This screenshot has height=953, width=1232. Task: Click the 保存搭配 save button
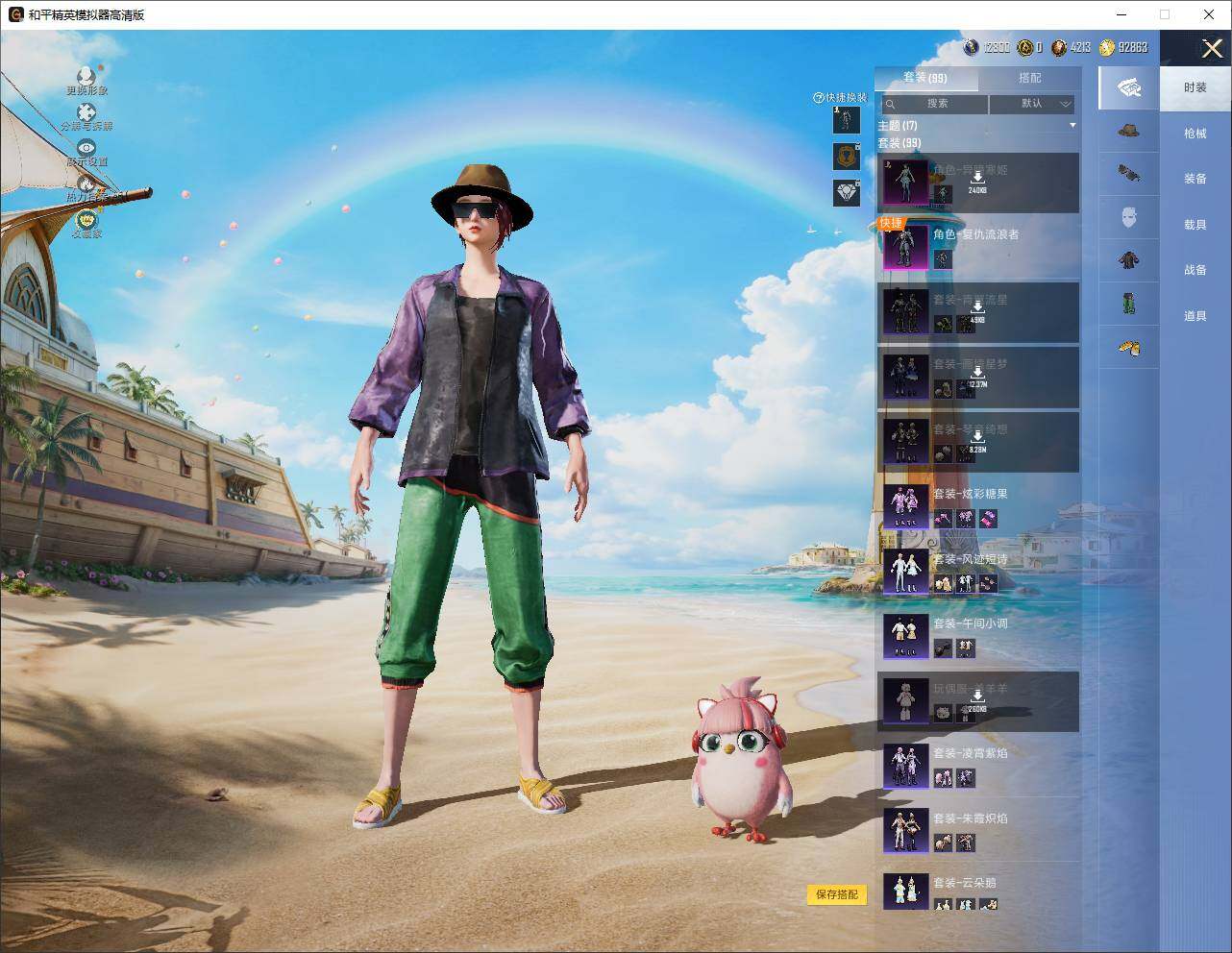pos(836,894)
